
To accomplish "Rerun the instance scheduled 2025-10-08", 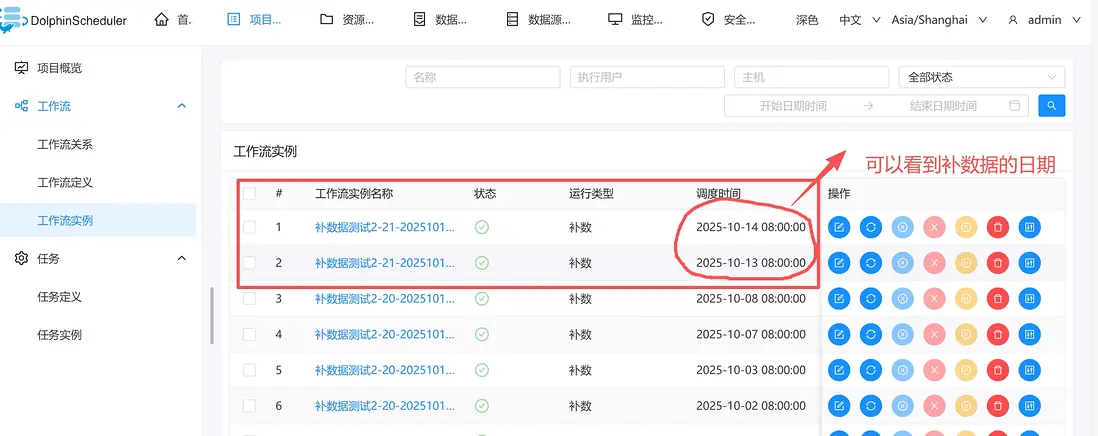I will pos(870,299).
